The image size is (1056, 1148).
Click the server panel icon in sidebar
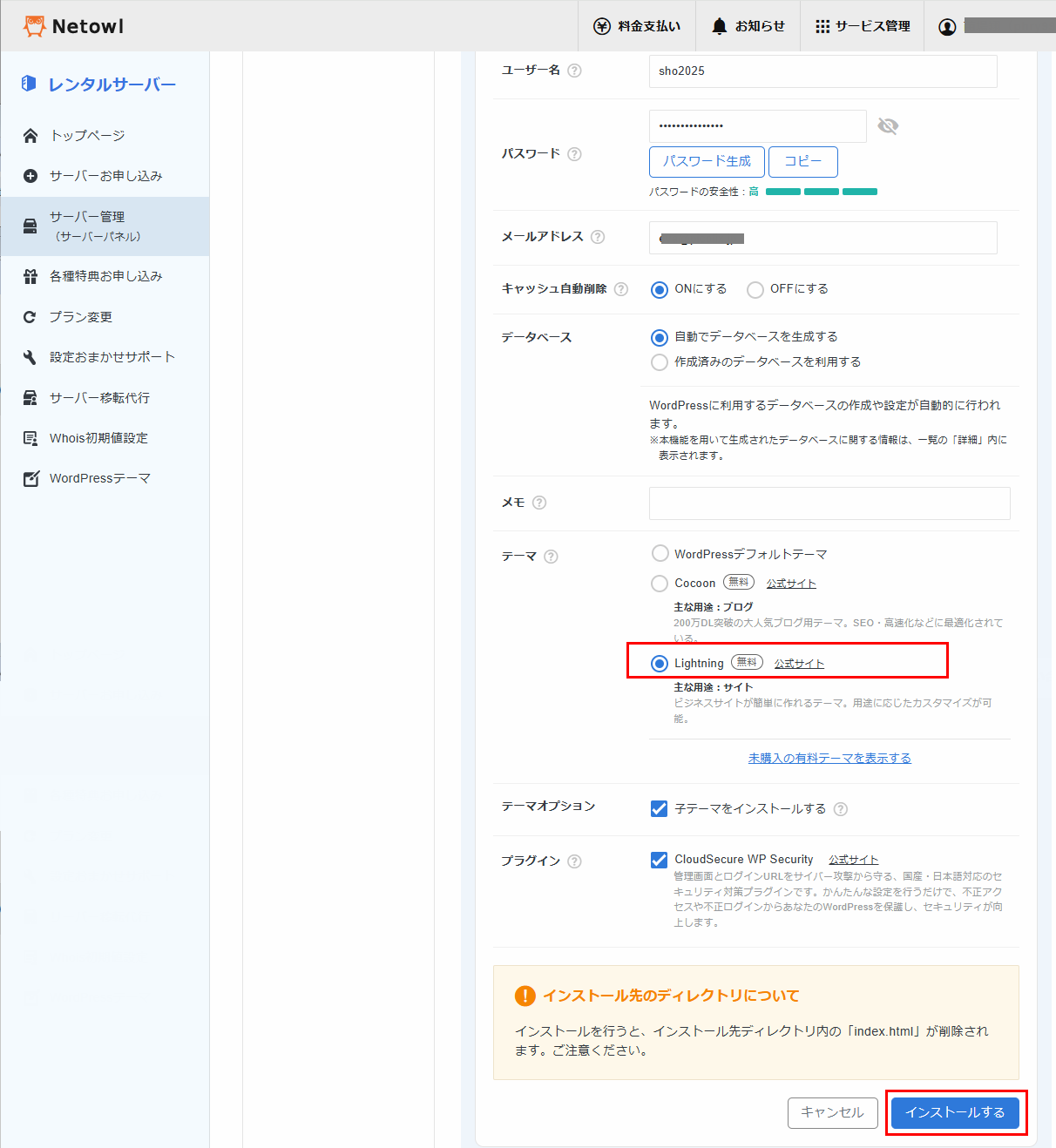point(30,226)
